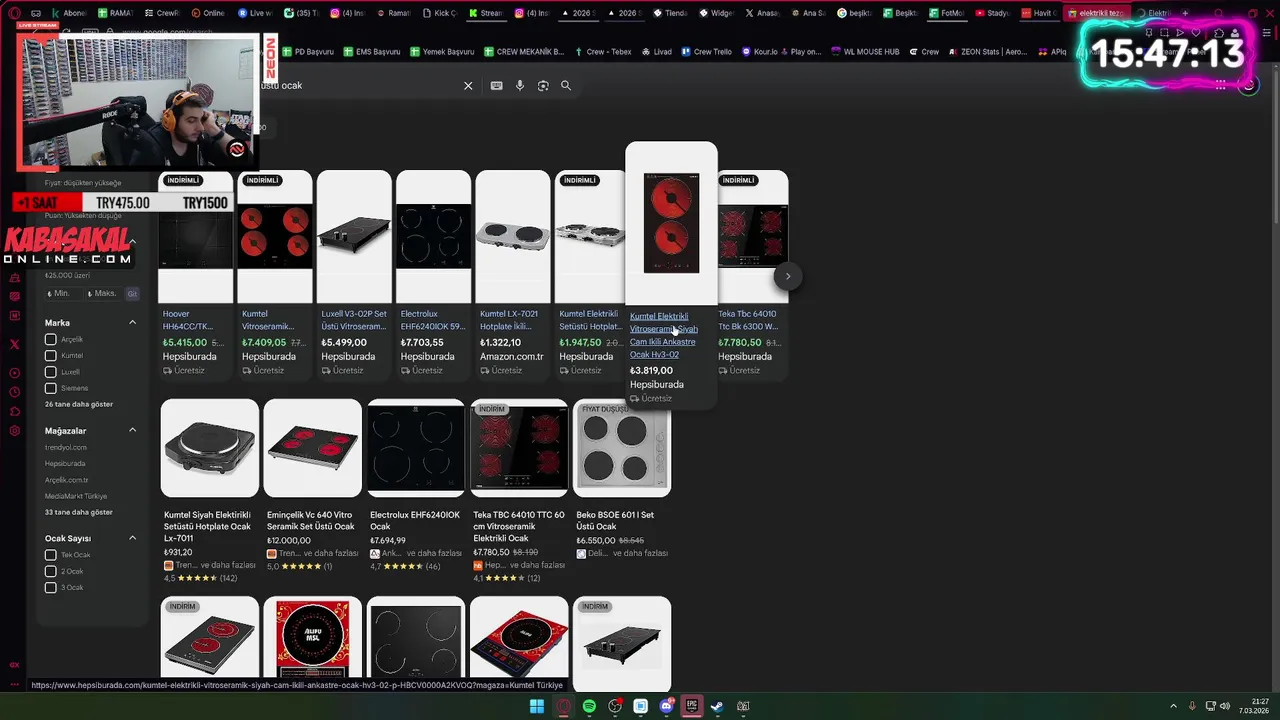Viewport: 1280px width, 720px height.
Task: Open the on-screen keyboard icon in search bar
Action: coord(496,86)
